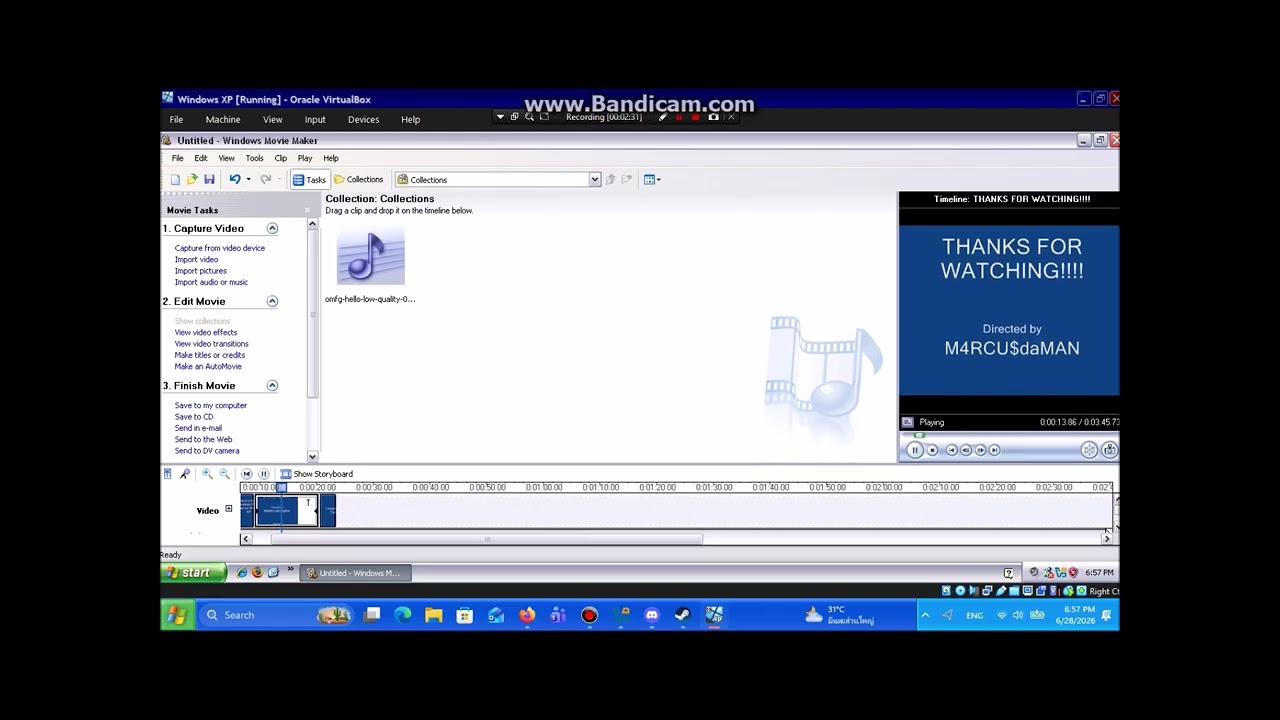The height and width of the screenshot is (720, 1280).
Task: Open the Tools menu in Movie Maker
Action: 254,158
